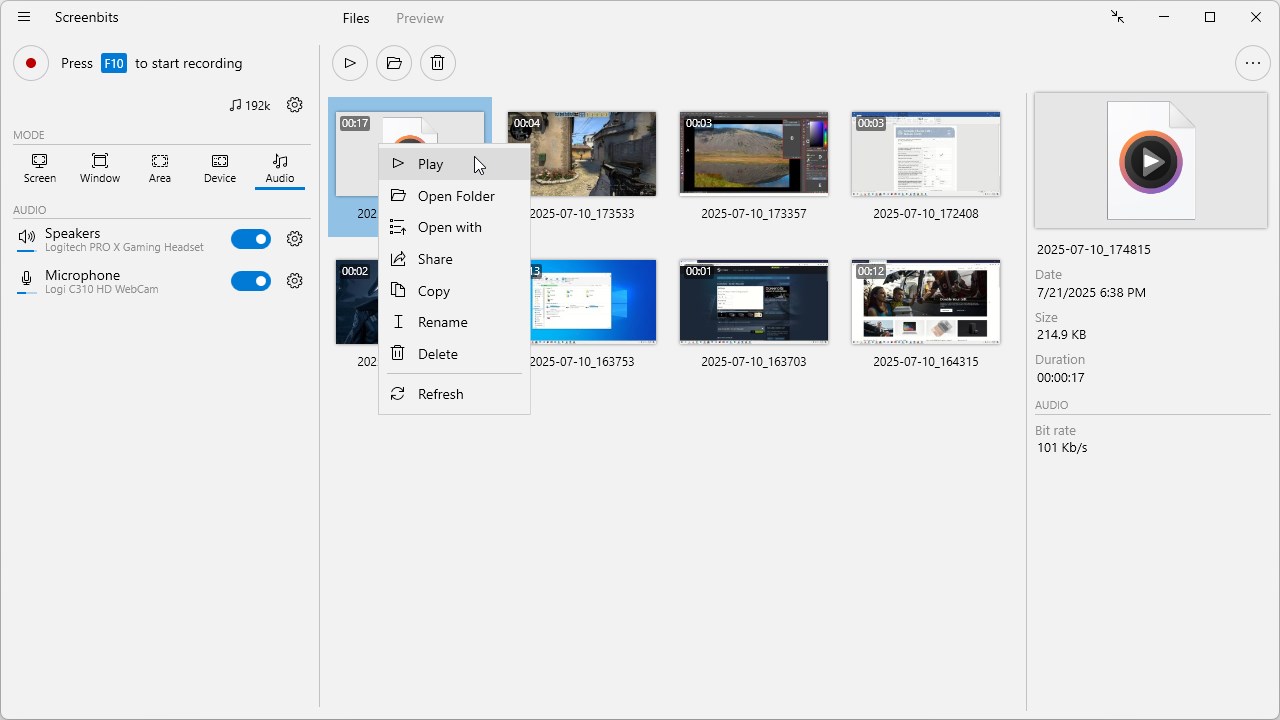Select the Area recording mode

159,167
